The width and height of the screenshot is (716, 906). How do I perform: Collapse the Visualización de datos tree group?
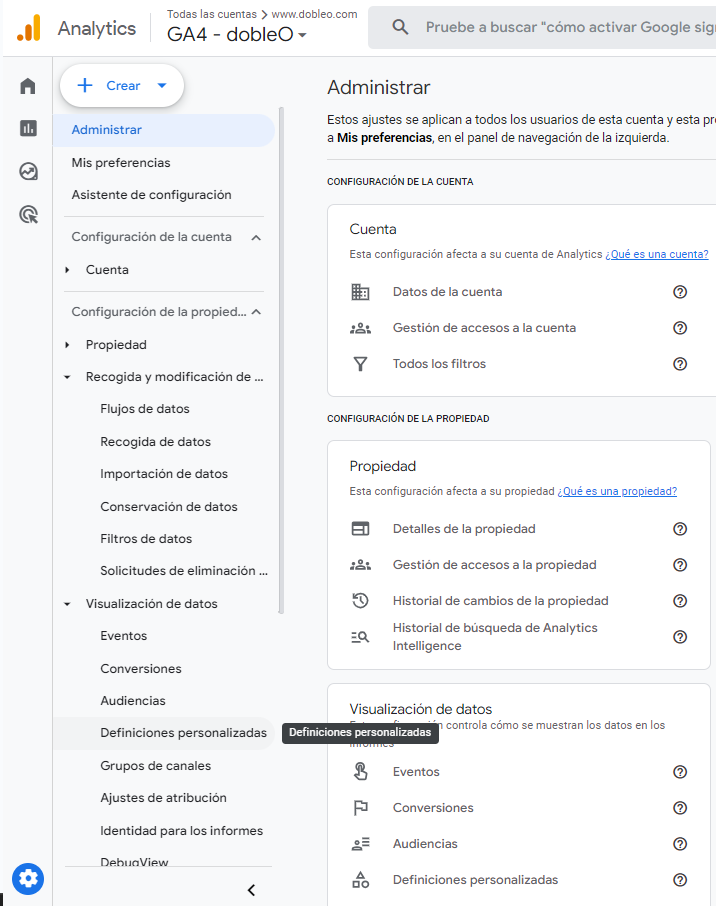point(67,604)
